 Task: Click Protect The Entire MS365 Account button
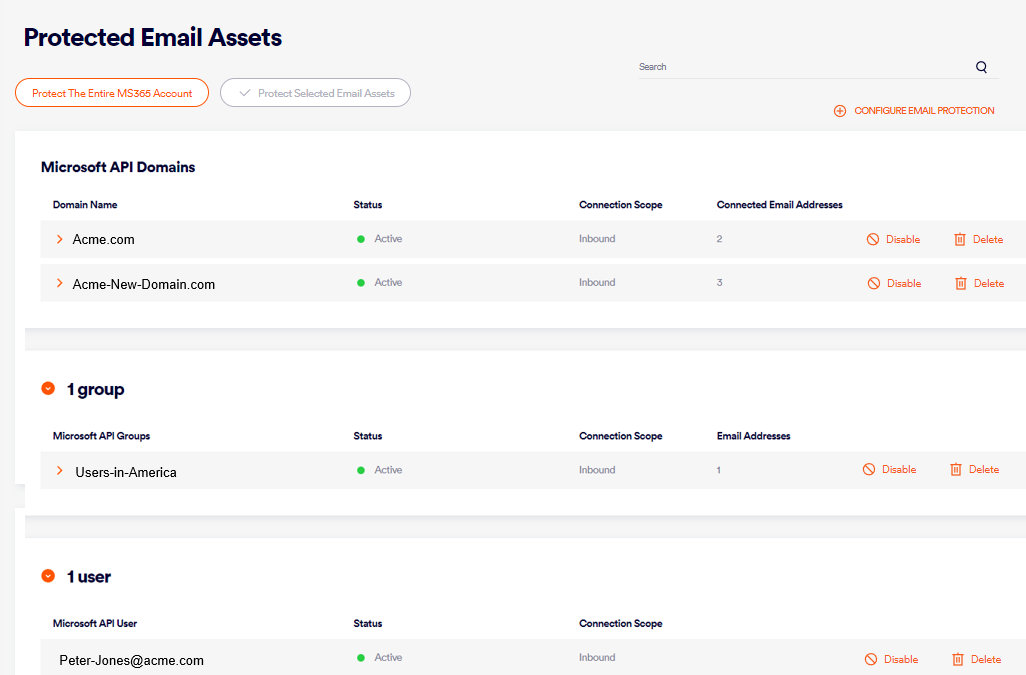112,93
